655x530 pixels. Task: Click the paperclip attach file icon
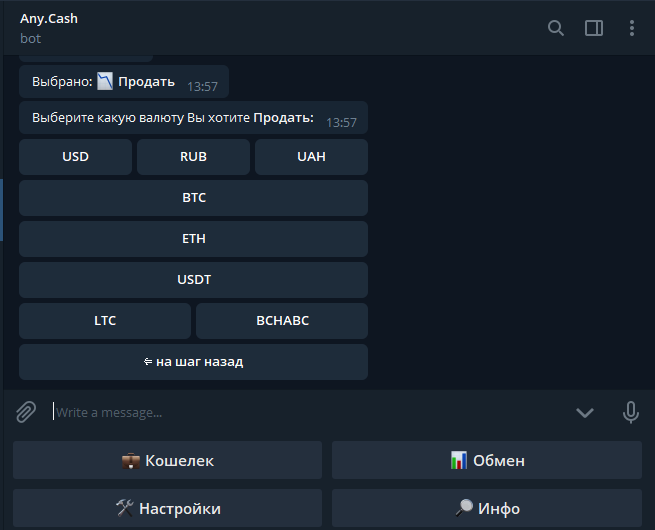pos(26,412)
